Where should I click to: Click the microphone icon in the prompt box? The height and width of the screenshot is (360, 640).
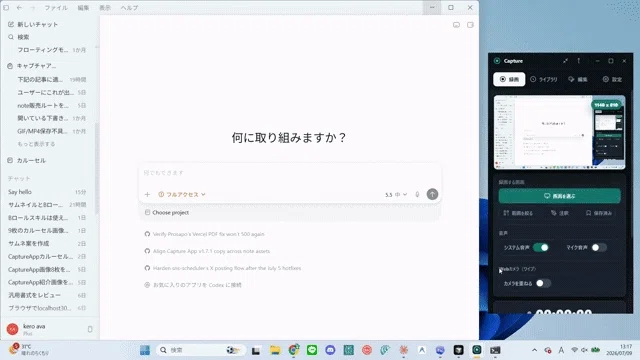pos(417,195)
